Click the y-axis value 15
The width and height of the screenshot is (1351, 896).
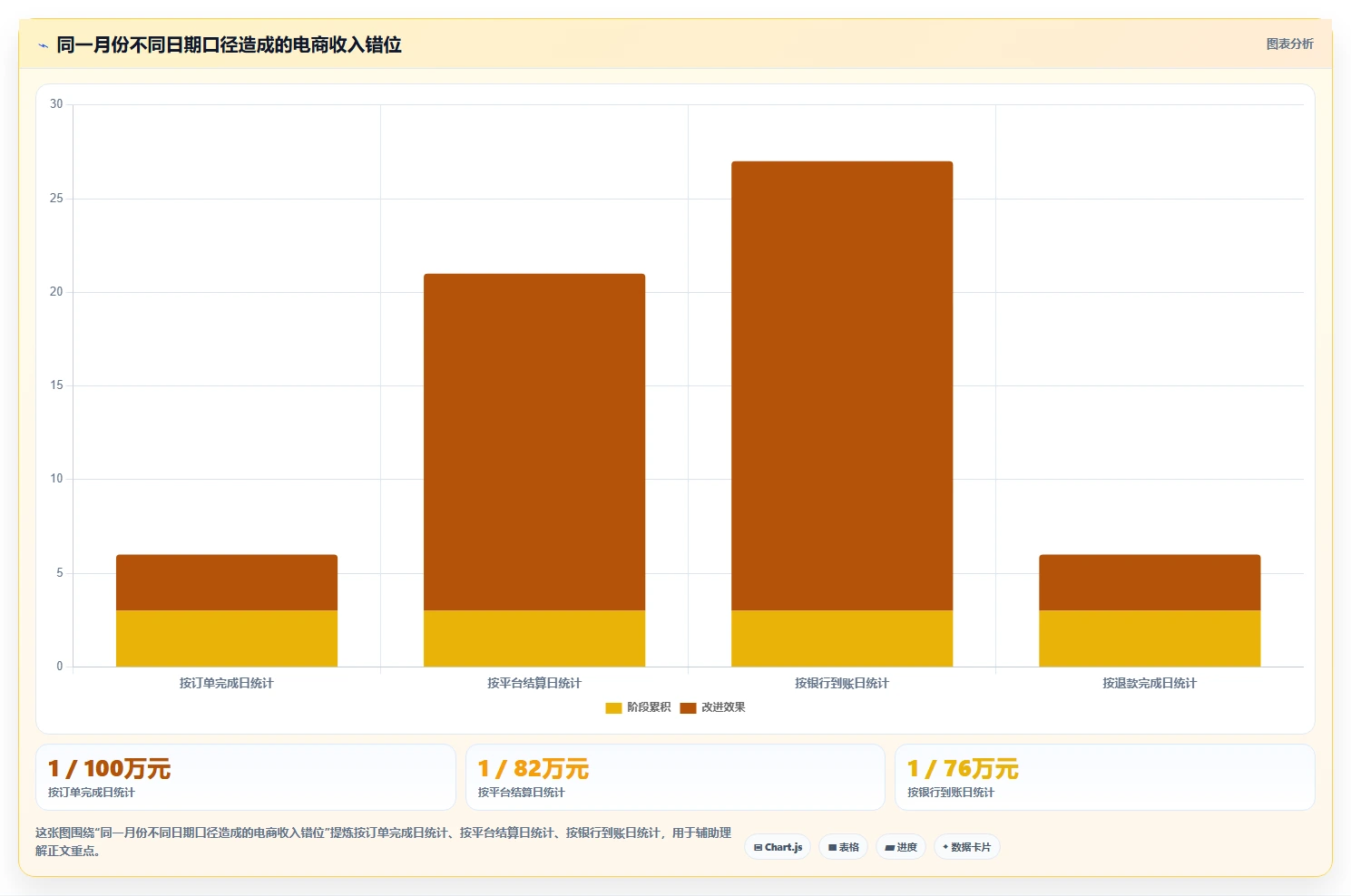(56, 385)
